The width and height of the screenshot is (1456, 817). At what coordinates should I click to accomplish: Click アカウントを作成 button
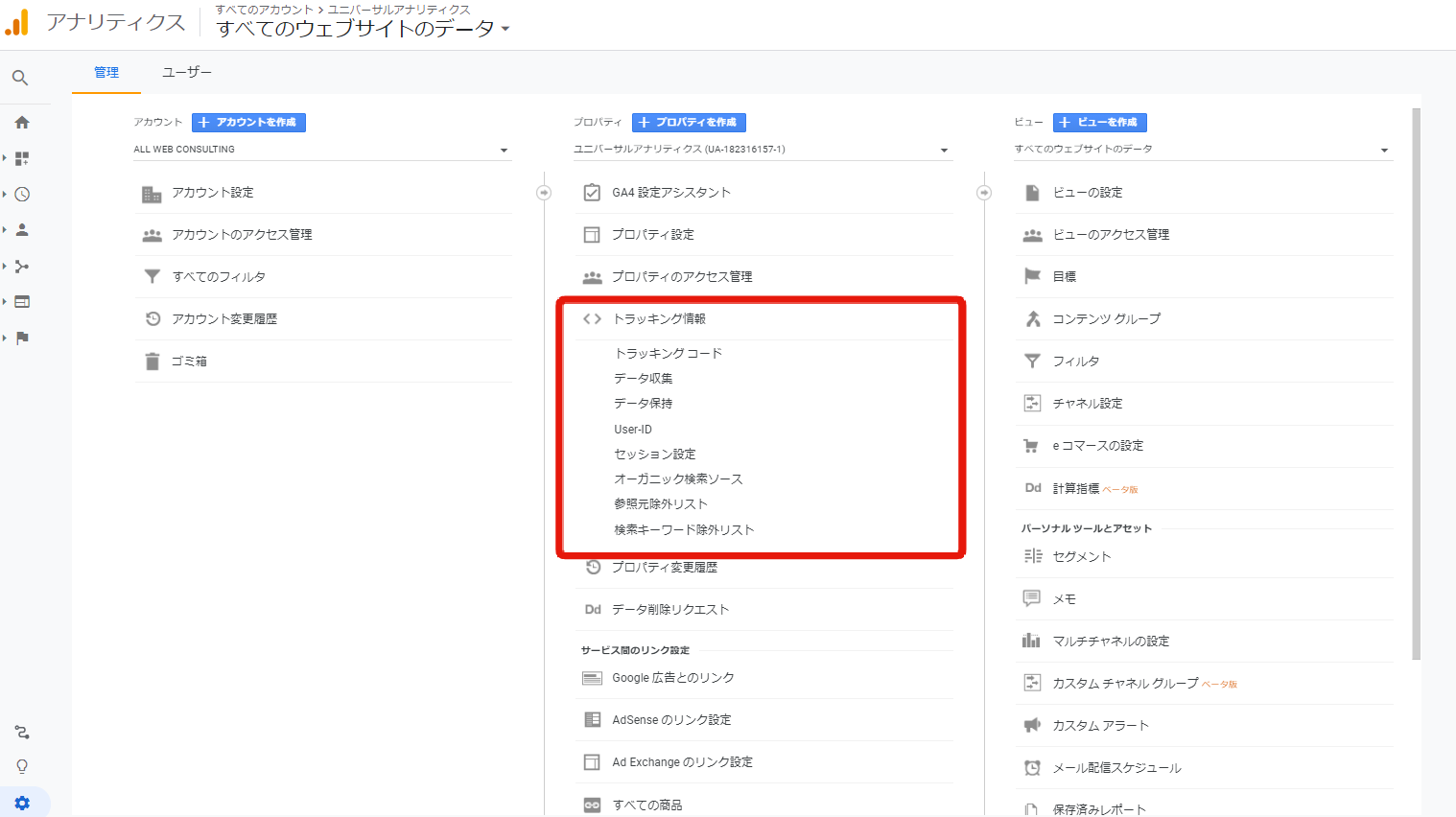(249, 123)
